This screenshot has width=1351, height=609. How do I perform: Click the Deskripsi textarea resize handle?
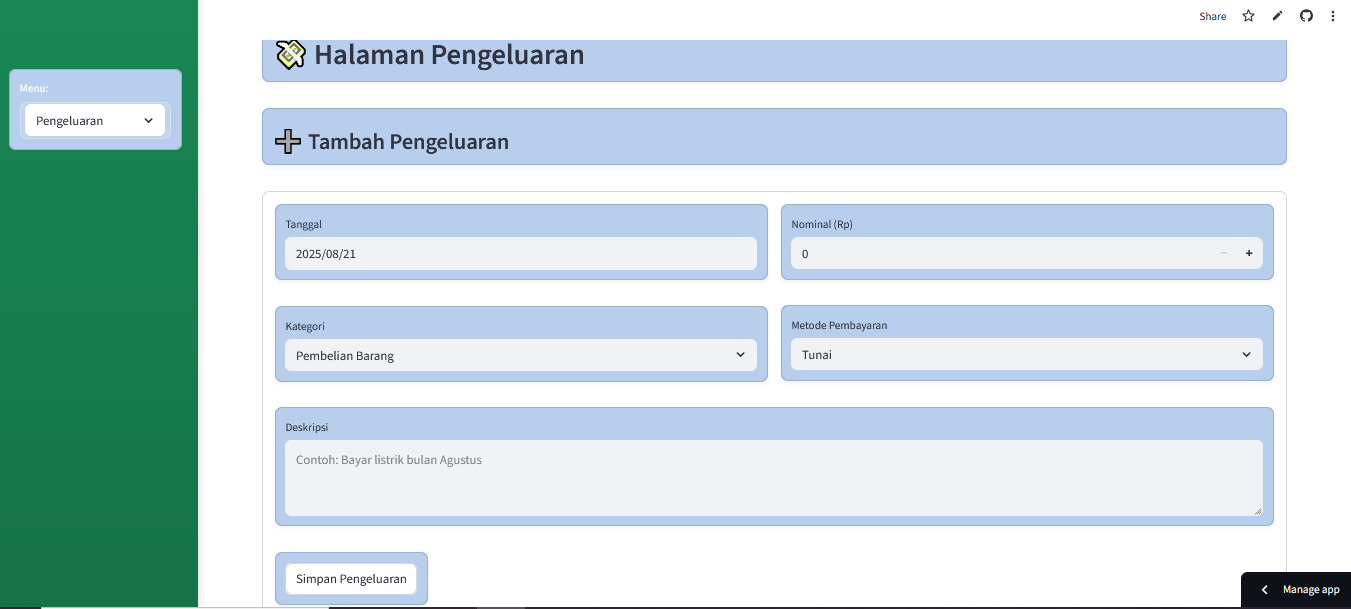pyautogui.click(x=1257, y=511)
